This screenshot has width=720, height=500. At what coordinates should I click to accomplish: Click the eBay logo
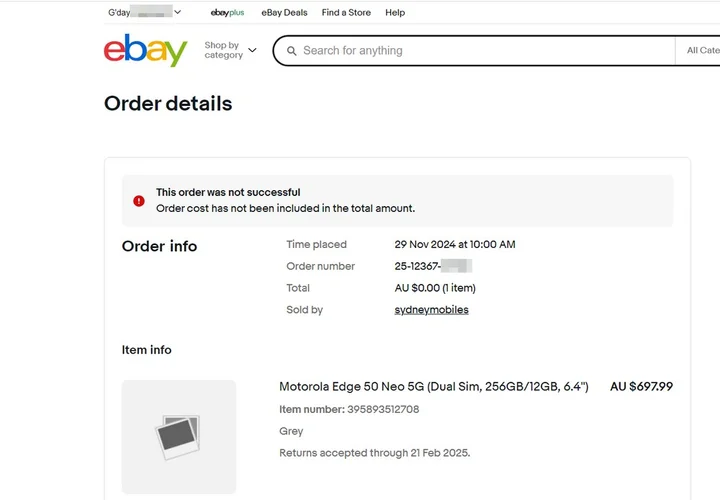coord(145,51)
